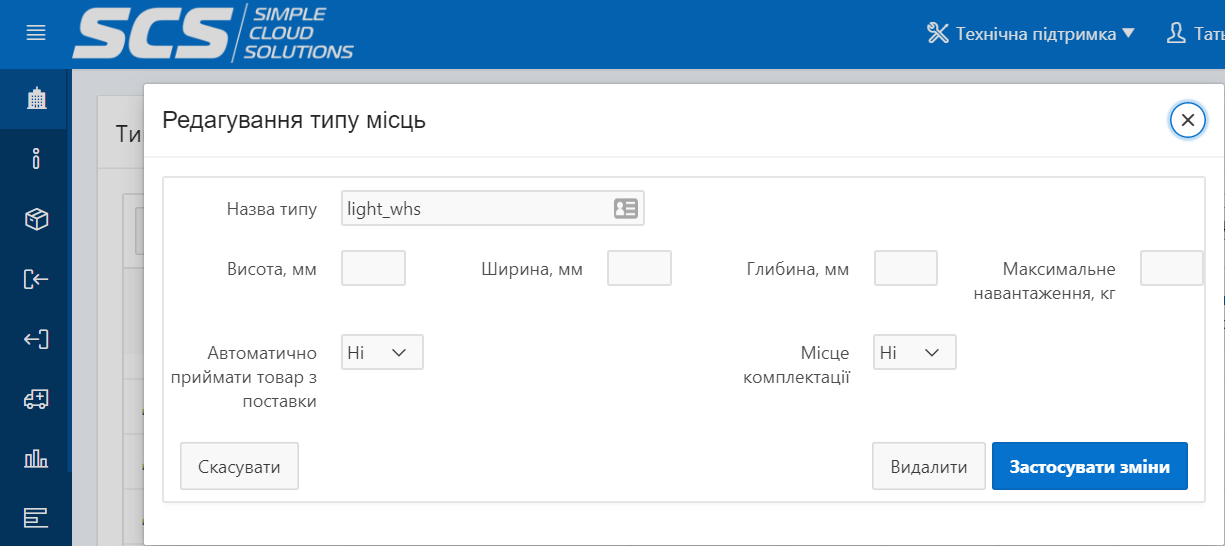Click Застосувати зміни button
1225x546 pixels.
click(1089, 467)
